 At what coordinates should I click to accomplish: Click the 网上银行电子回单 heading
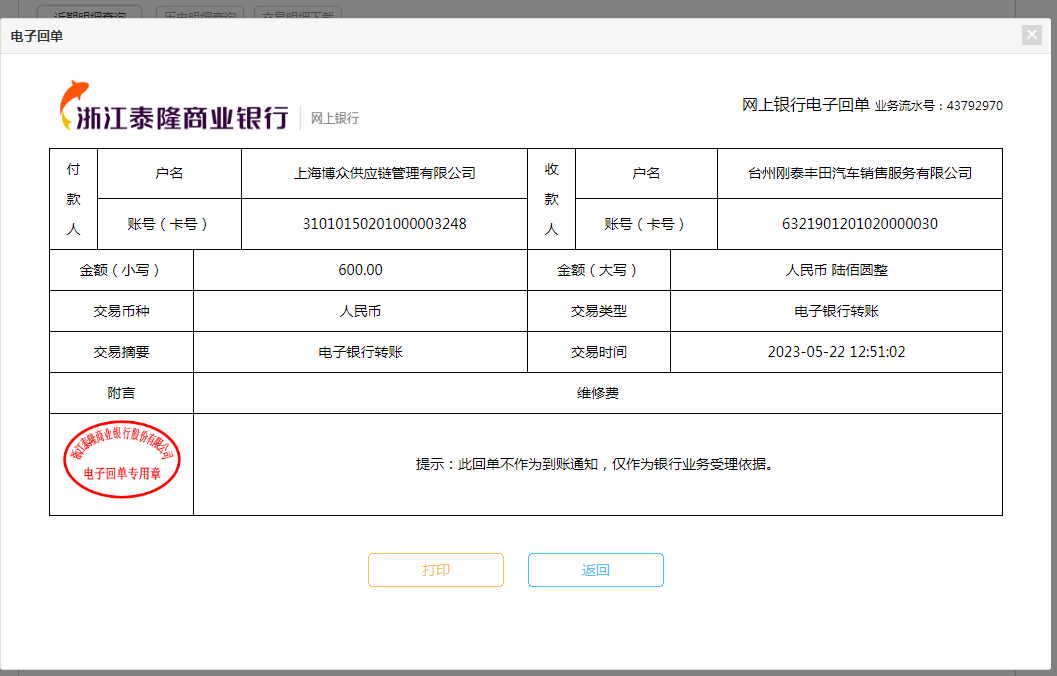click(x=805, y=105)
